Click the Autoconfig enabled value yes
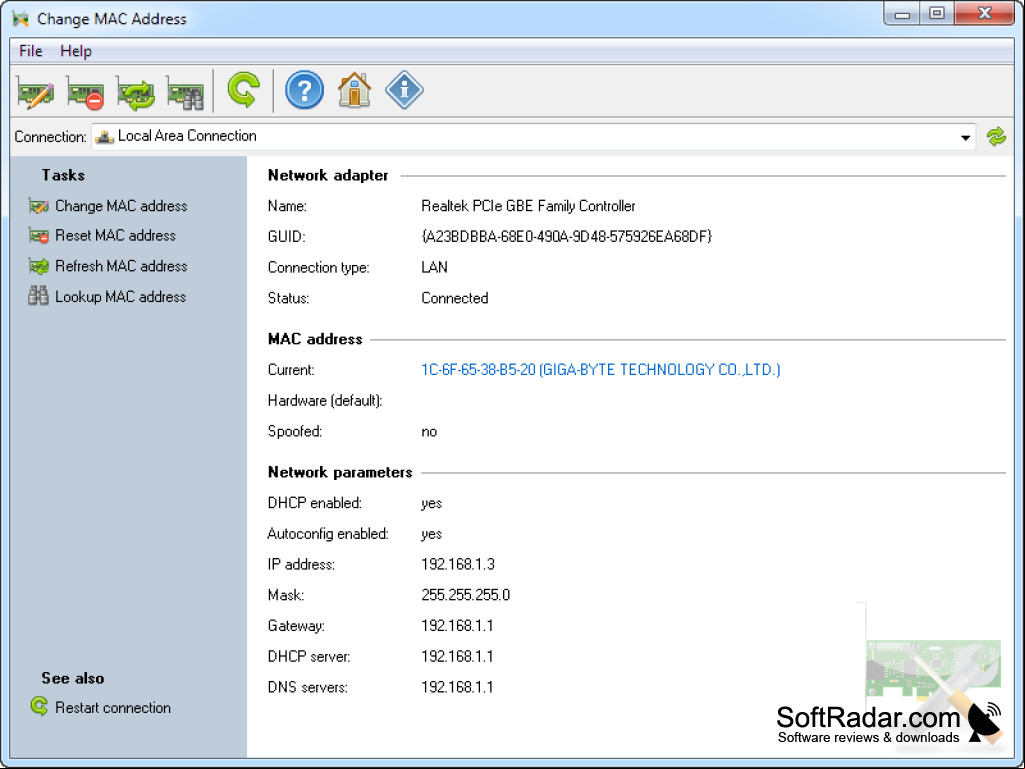1025x769 pixels. [431, 534]
